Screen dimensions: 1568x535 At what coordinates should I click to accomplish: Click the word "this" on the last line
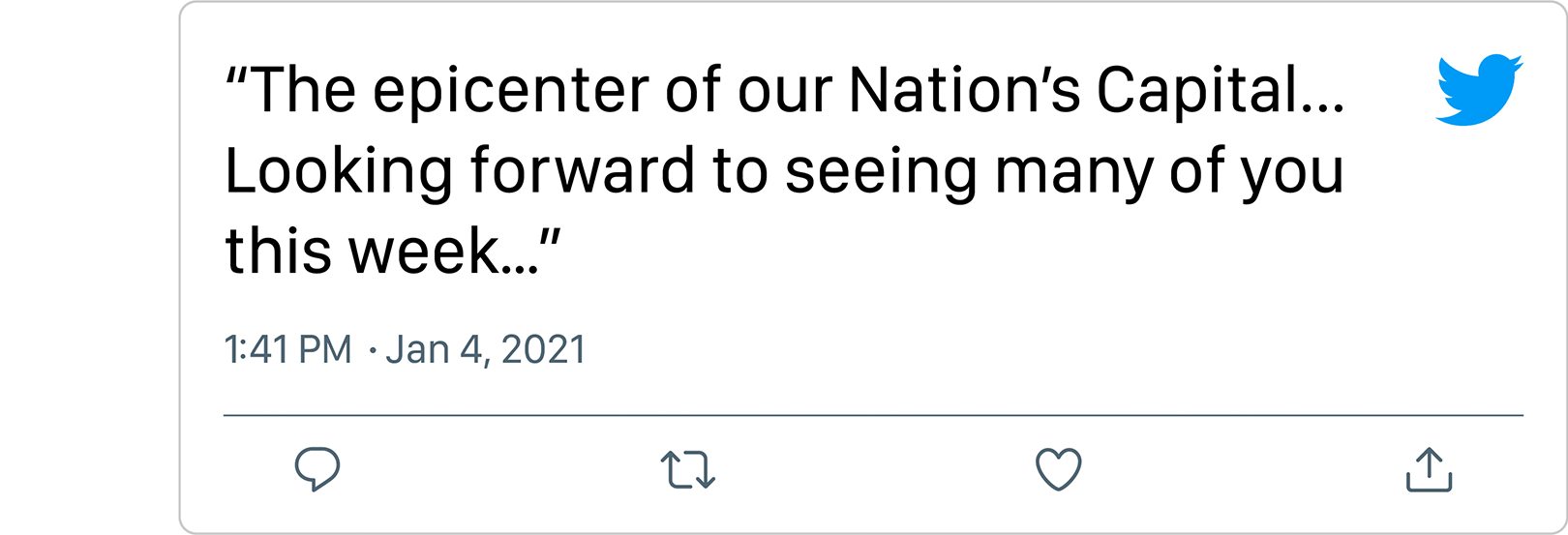[x=279, y=251]
